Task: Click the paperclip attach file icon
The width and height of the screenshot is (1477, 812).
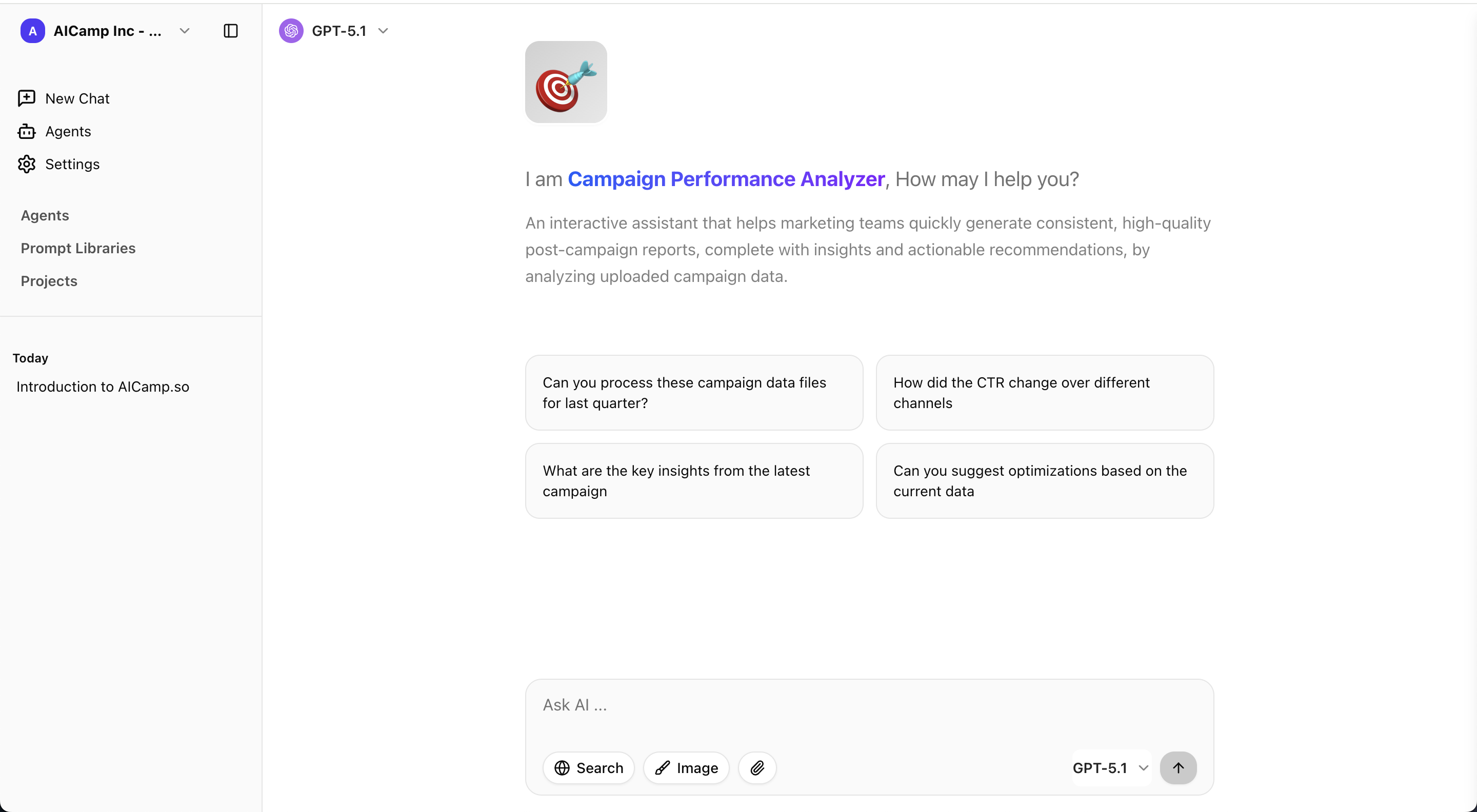Action: click(x=757, y=768)
